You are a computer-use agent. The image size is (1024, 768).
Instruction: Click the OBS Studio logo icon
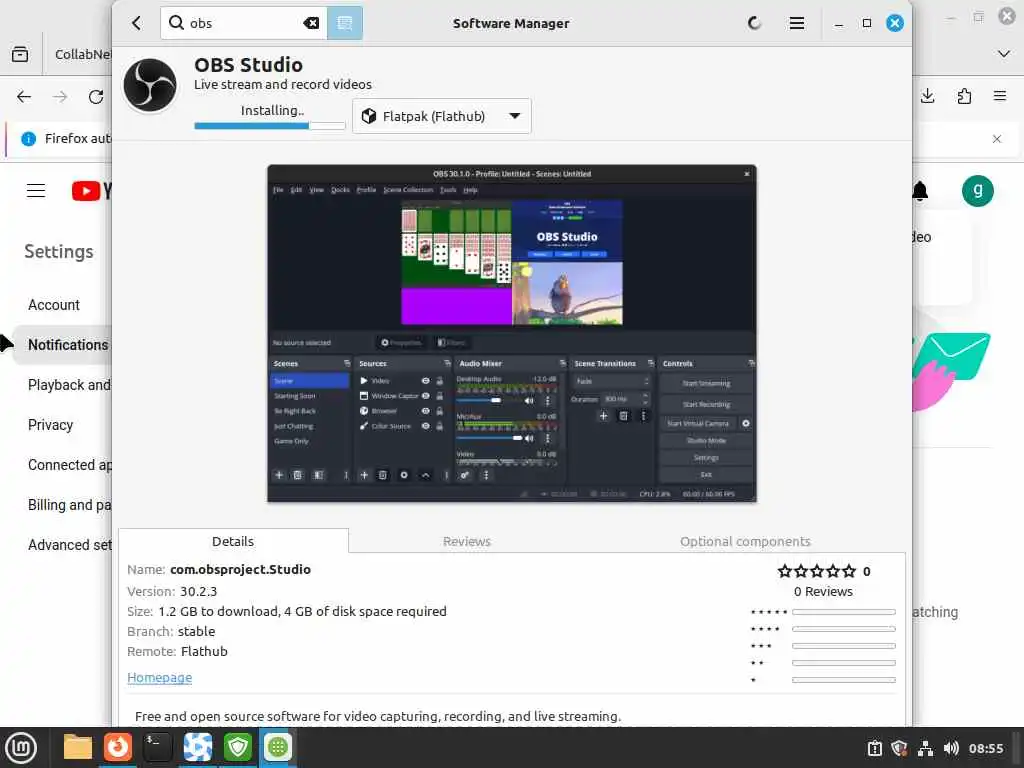click(150, 85)
